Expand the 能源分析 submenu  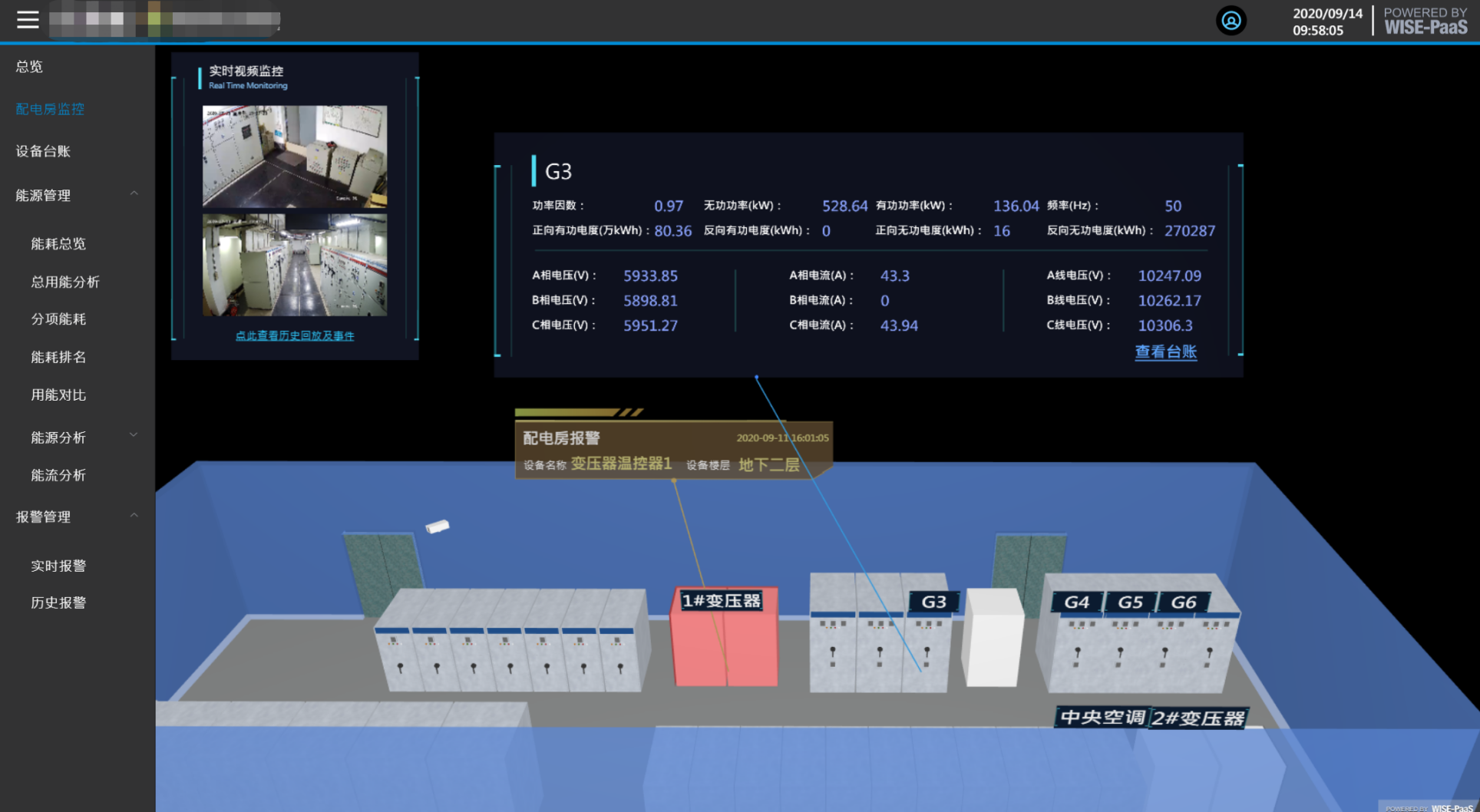(x=134, y=436)
